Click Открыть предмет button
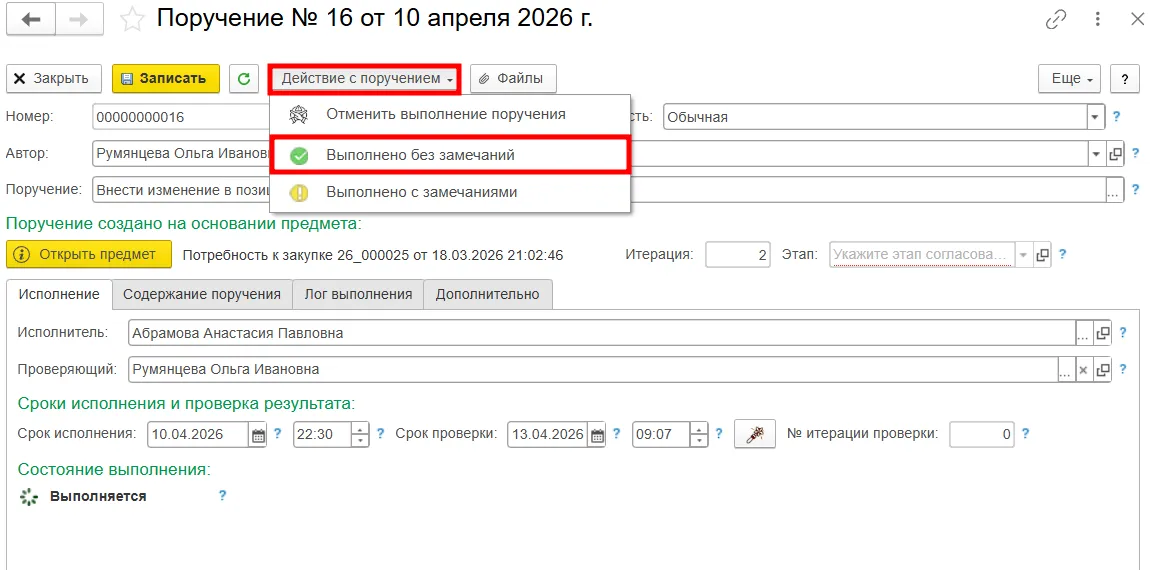The height and width of the screenshot is (570, 1150). [x=89, y=255]
